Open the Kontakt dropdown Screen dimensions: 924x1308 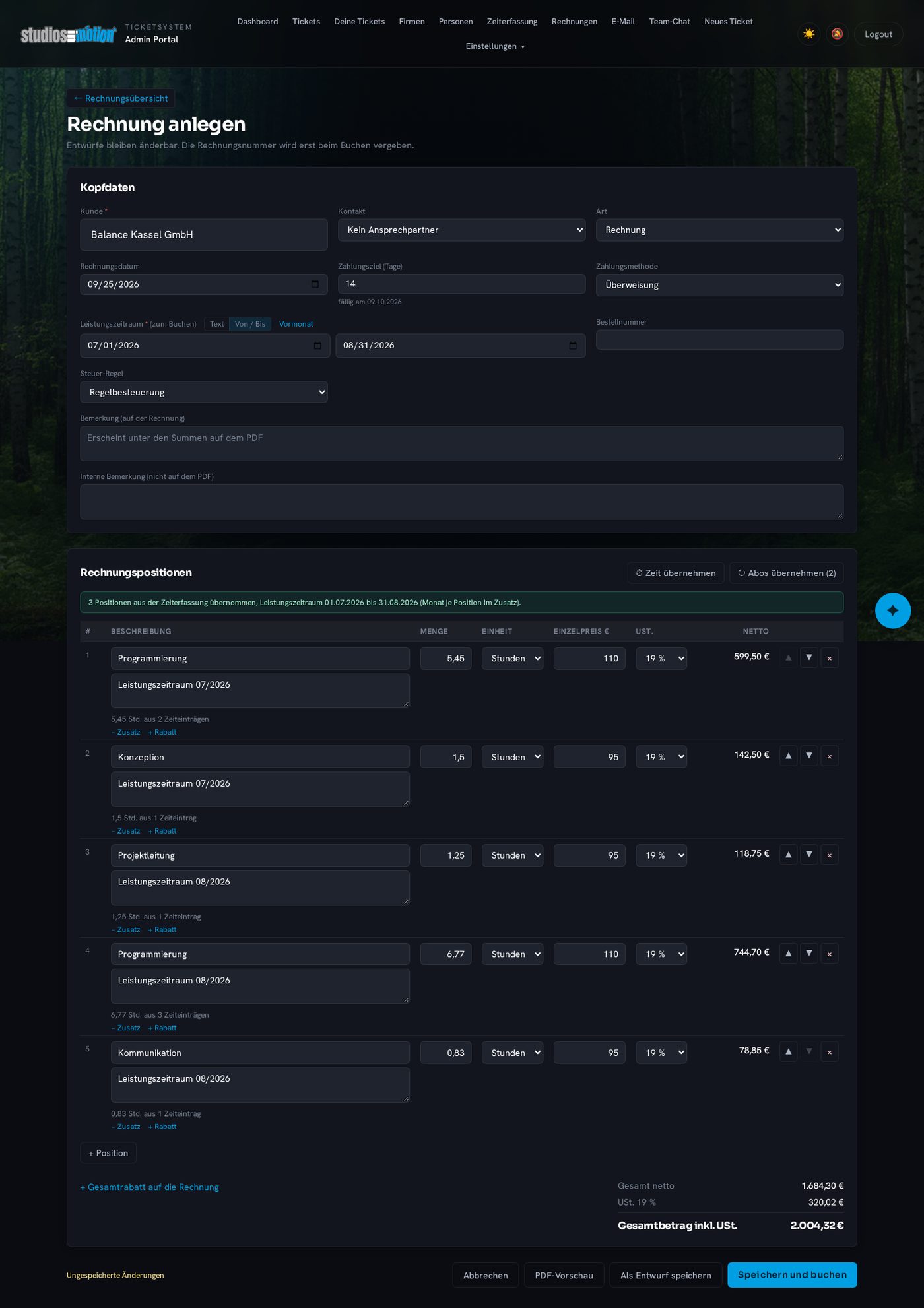(461, 230)
